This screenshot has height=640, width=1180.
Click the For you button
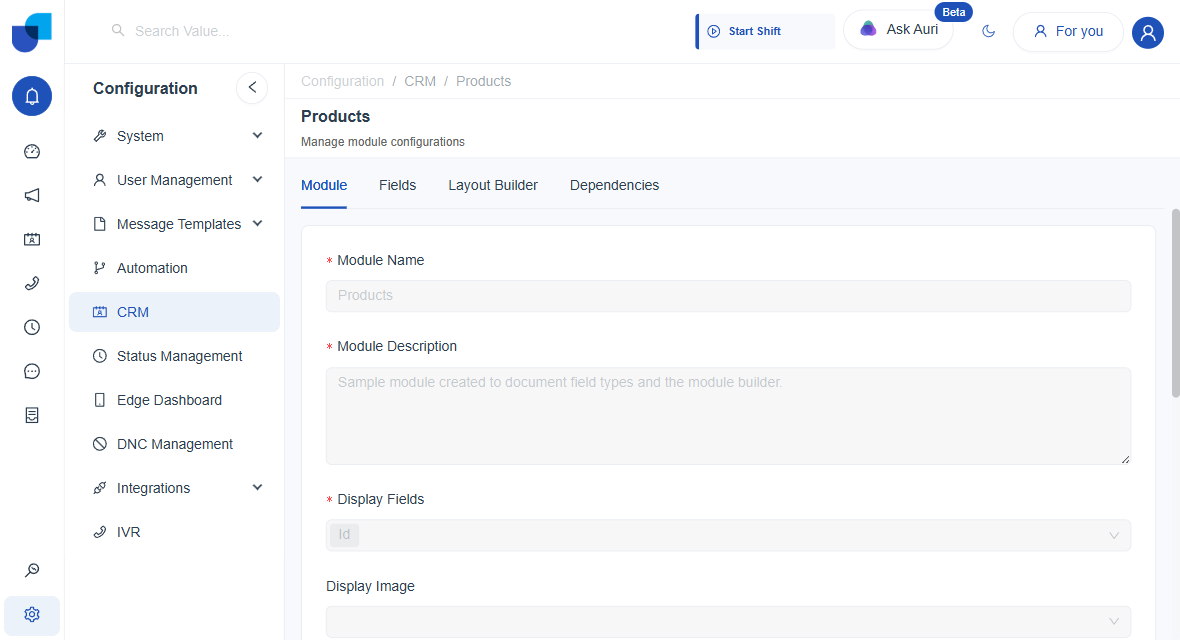tap(1068, 32)
